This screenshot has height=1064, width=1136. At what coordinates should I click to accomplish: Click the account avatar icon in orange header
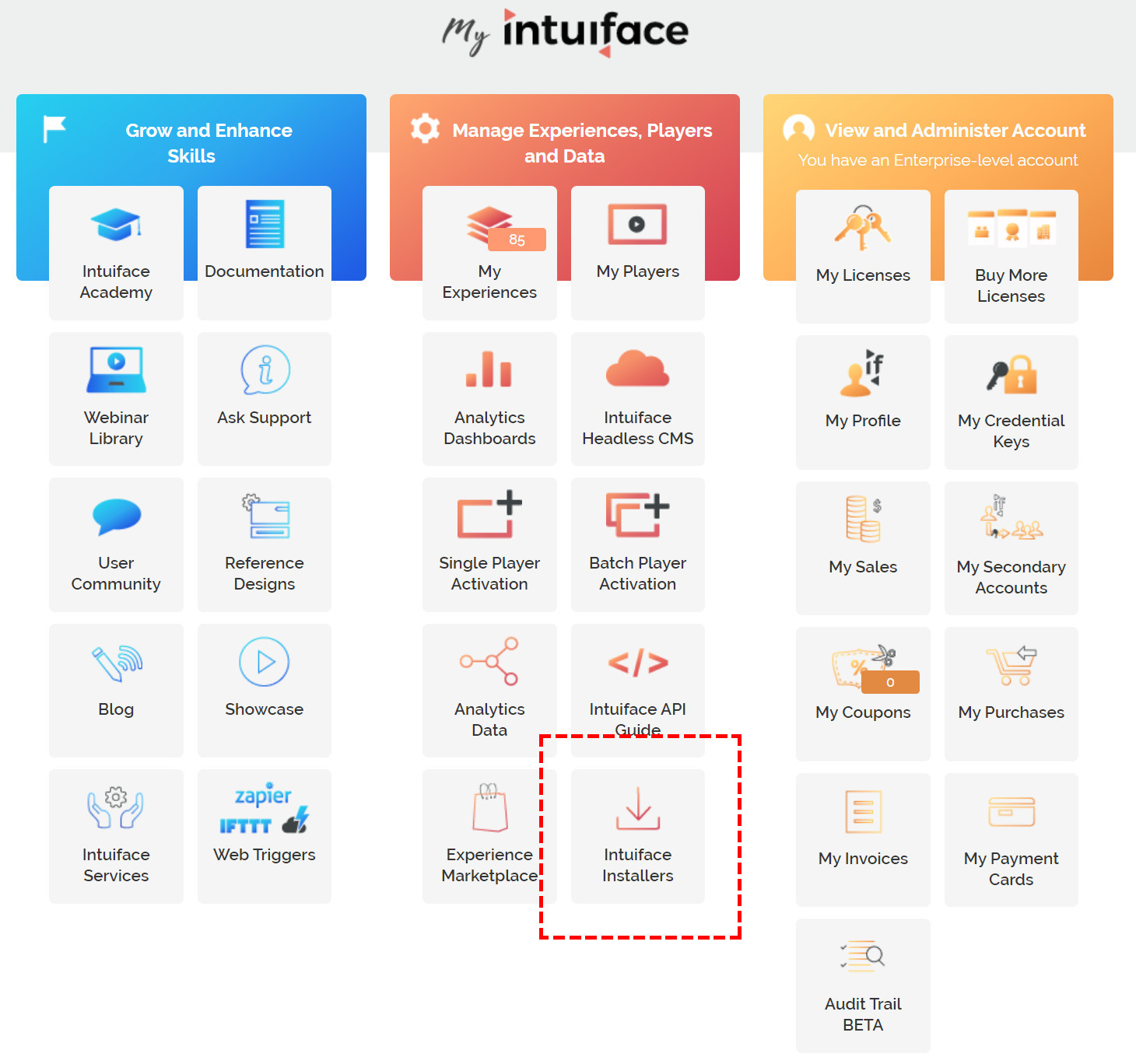pos(798,129)
